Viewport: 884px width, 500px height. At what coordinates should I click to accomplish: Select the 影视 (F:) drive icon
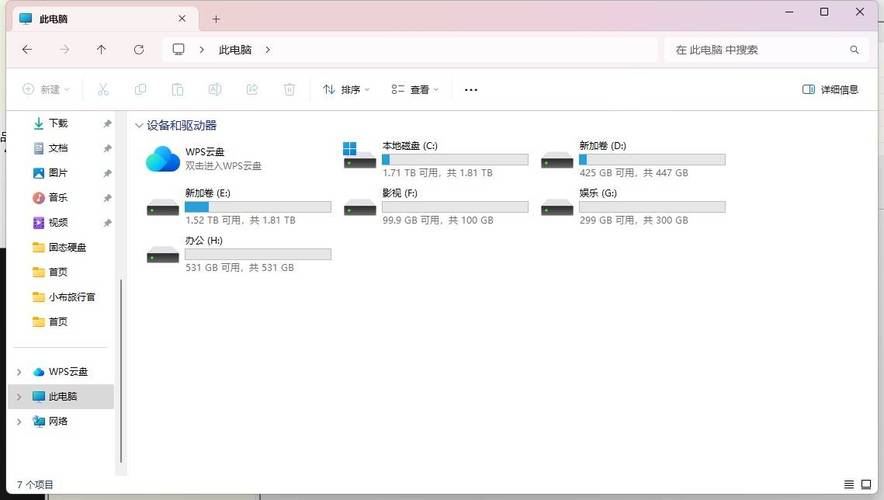360,207
